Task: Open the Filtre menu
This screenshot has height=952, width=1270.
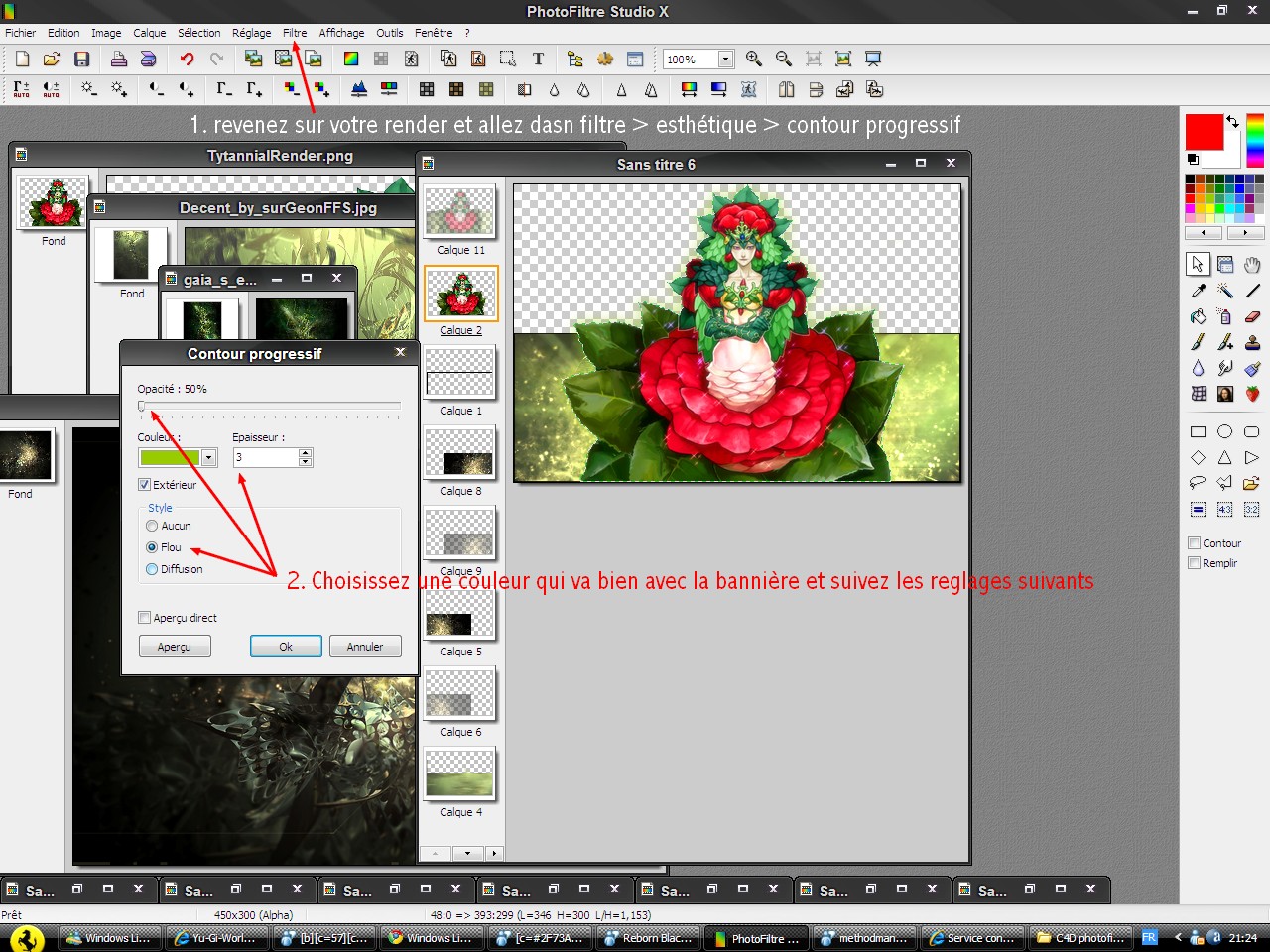Action: pyautogui.click(x=295, y=33)
